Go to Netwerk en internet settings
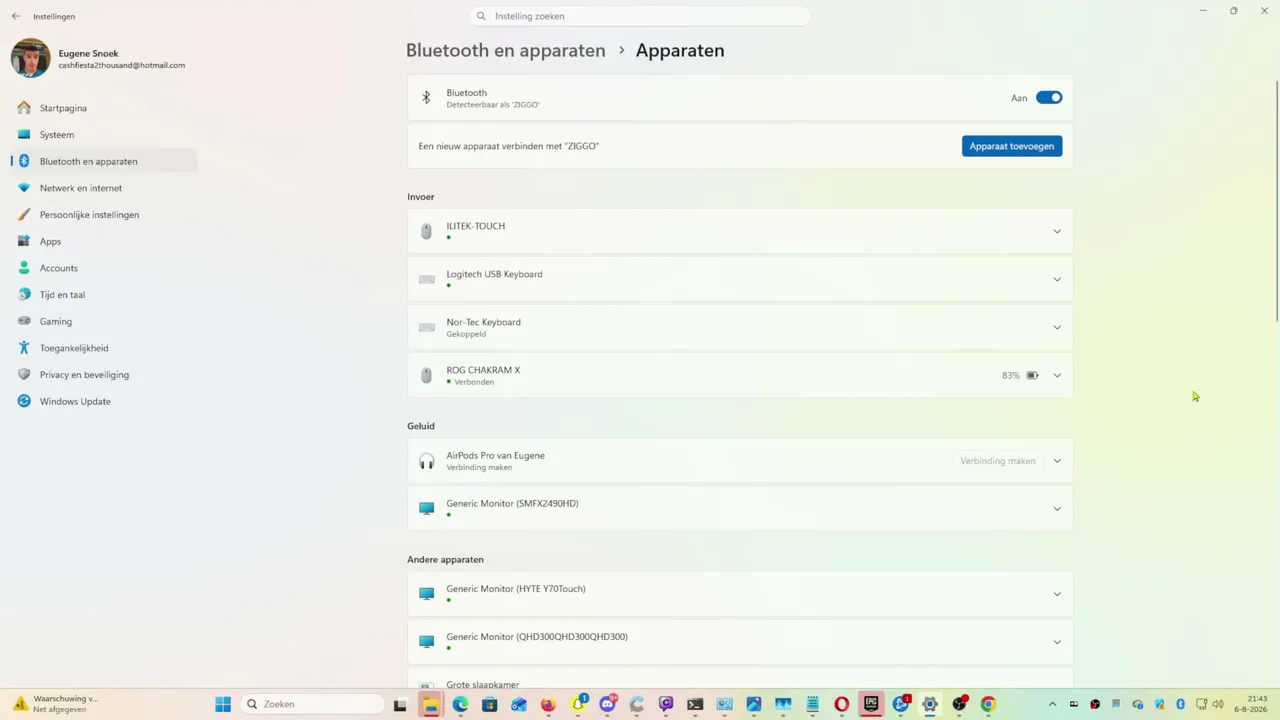 (105, 188)
